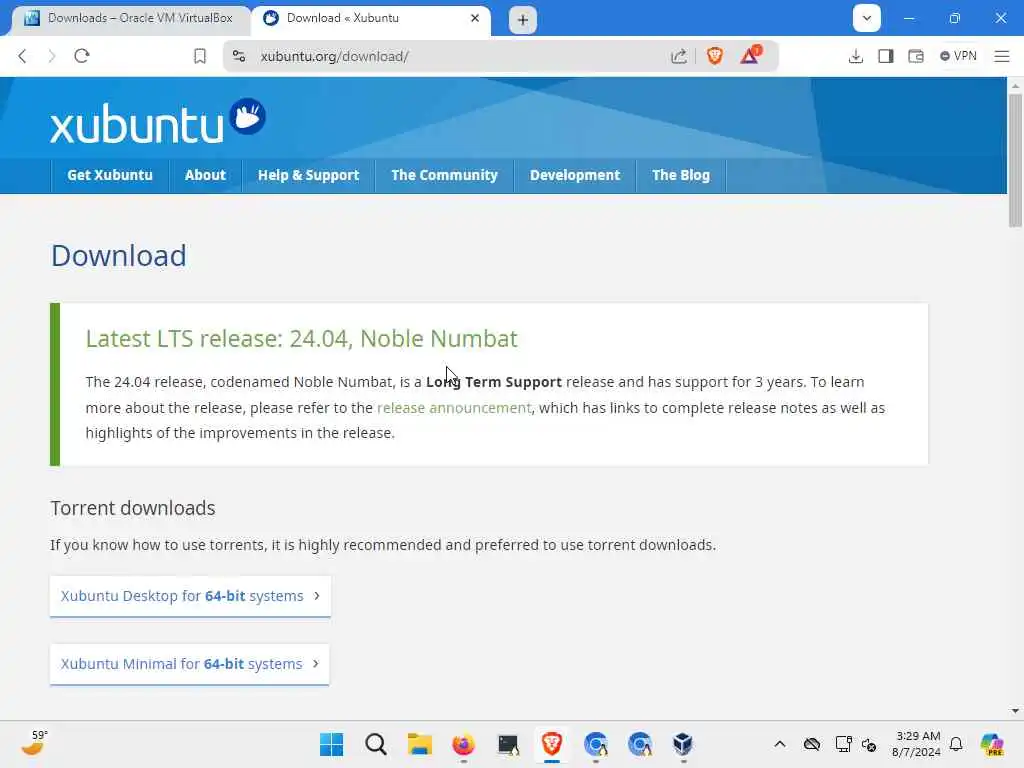The height and width of the screenshot is (768, 1024).
Task: Open the Get Xubuntu menu
Action: [x=110, y=175]
